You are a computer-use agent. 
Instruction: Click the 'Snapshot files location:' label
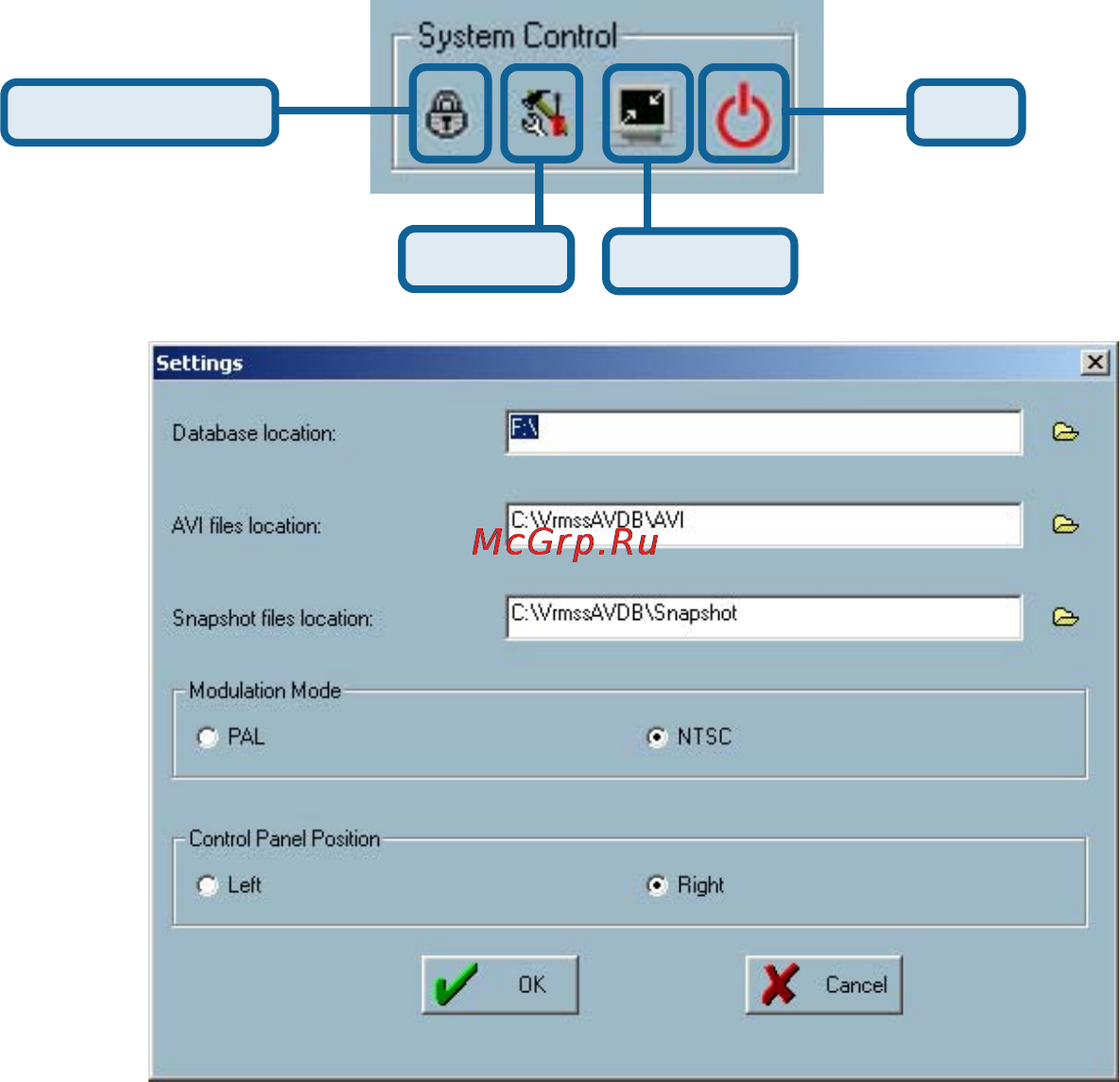click(x=272, y=619)
